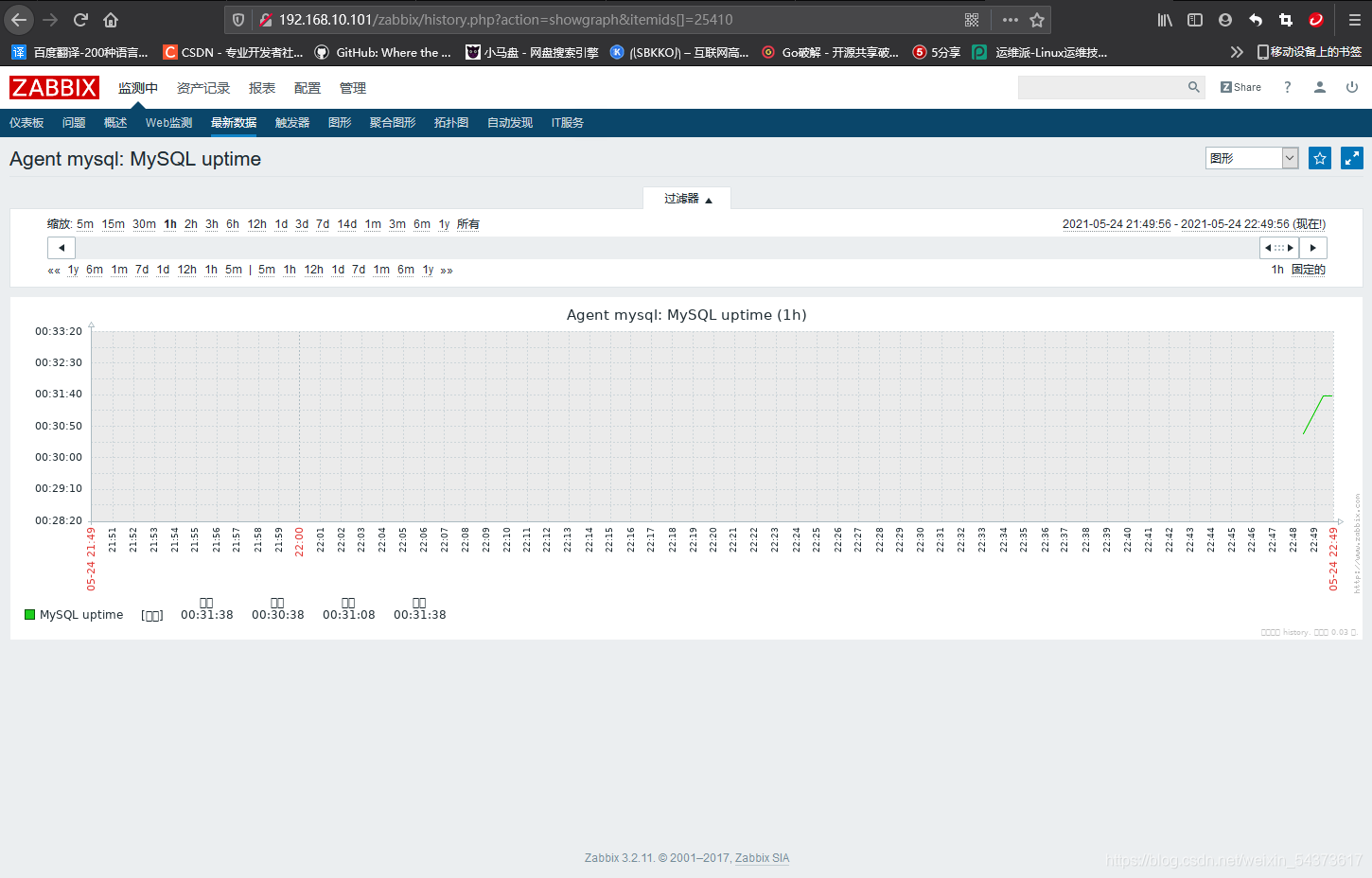Click the « shift-back arrows link
The height and width of the screenshot is (878, 1372).
point(54,271)
